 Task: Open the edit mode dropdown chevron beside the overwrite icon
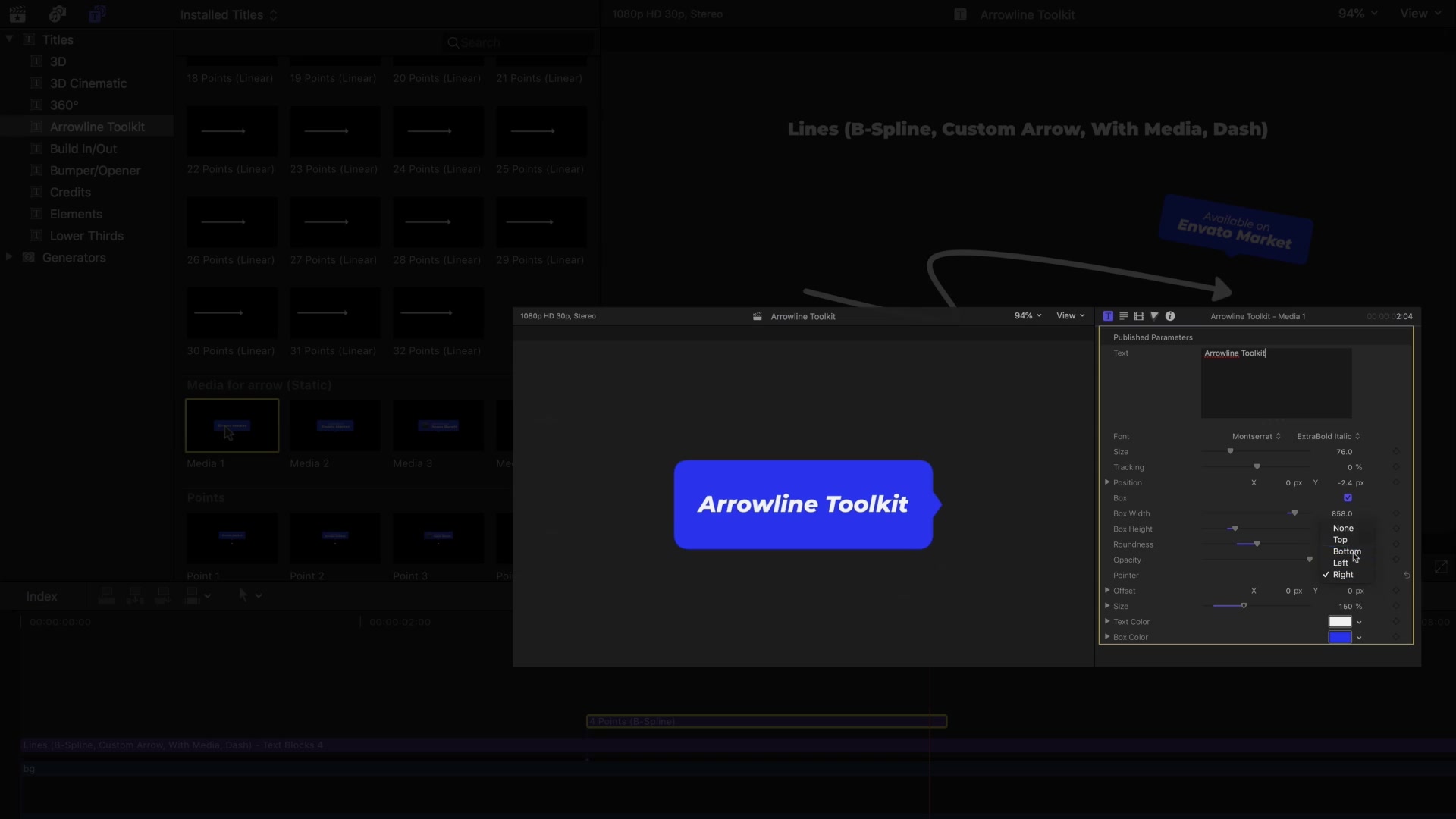click(208, 596)
